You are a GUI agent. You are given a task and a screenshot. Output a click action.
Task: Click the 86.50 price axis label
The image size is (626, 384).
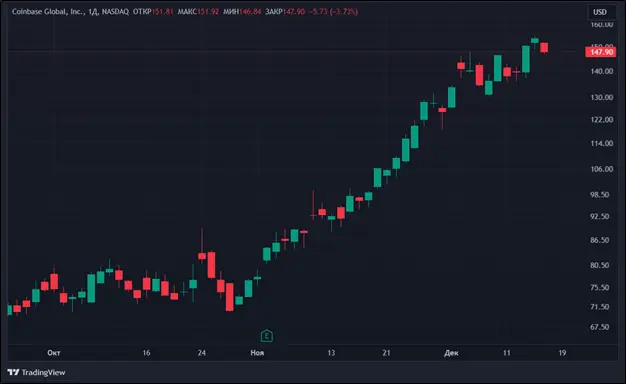tap(600, 240)
